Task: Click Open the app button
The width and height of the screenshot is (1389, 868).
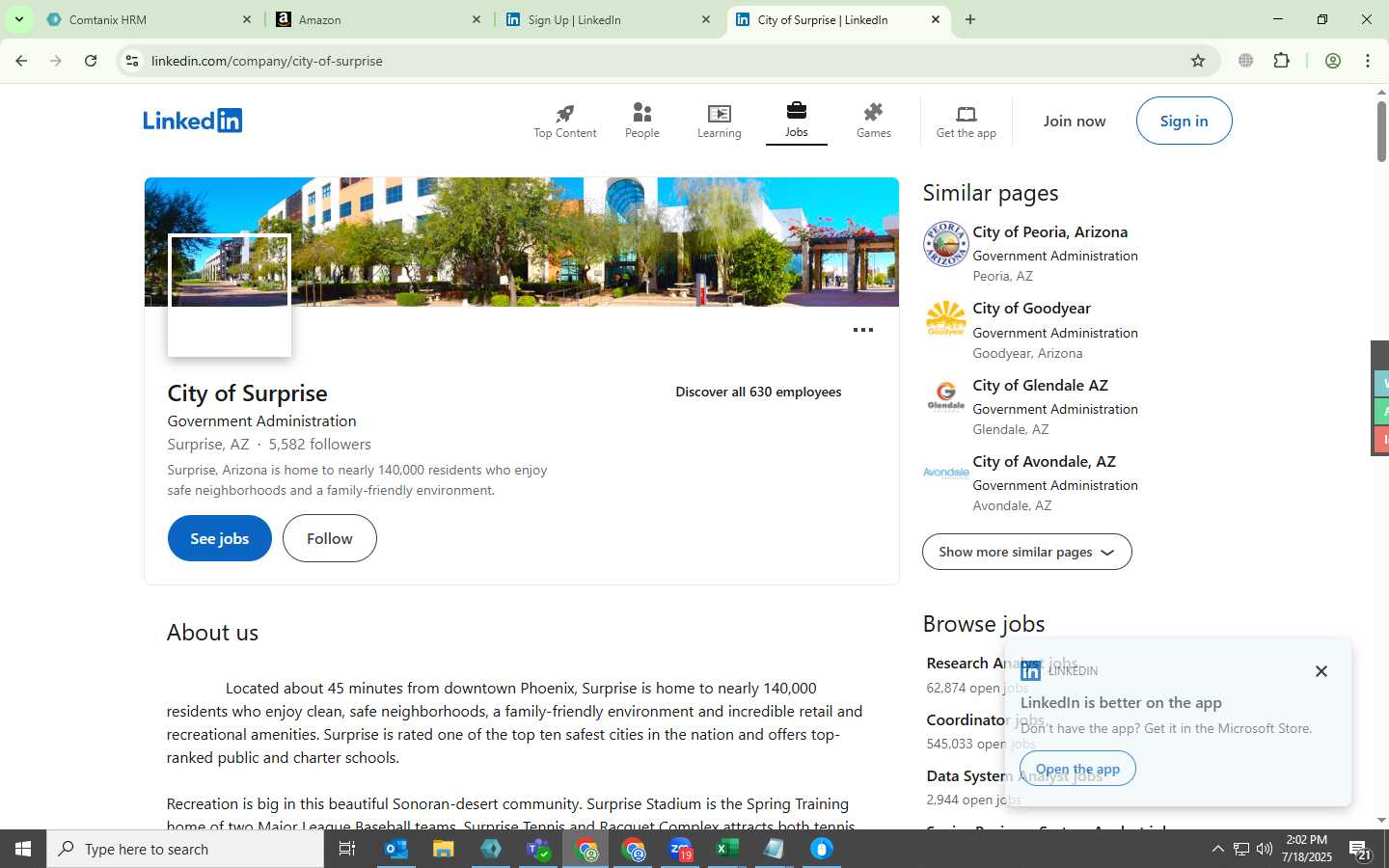Action: coord(1077,769)
